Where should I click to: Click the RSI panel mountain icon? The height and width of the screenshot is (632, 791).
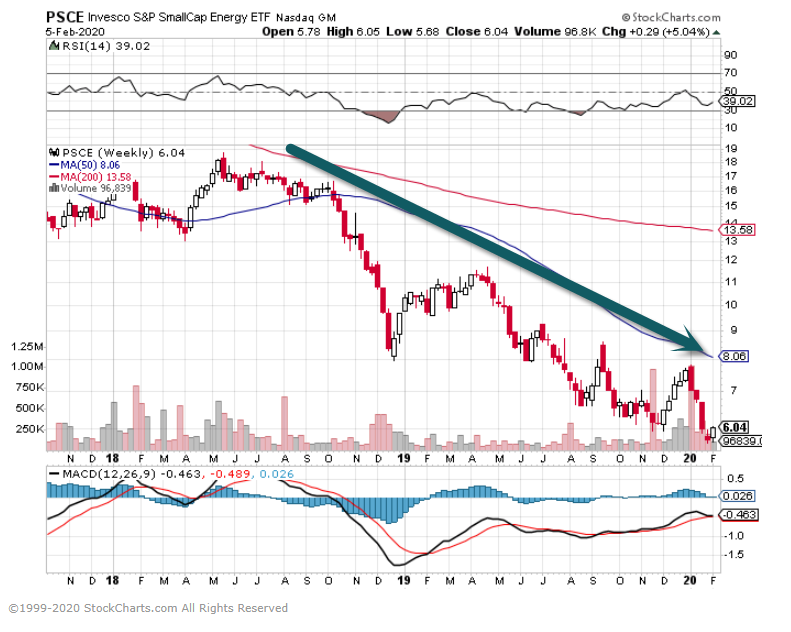[x=54, y=46]
